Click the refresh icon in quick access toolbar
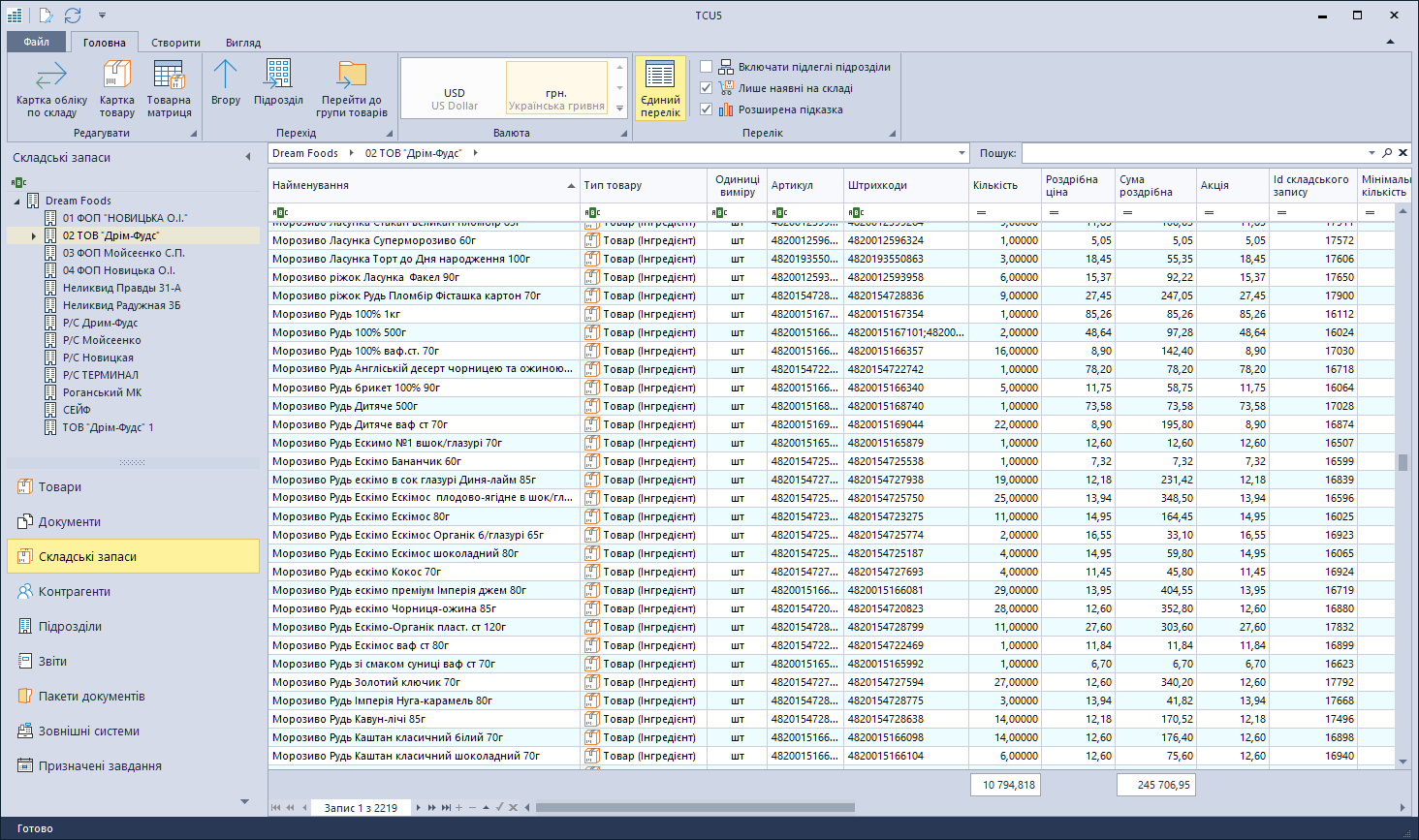 point(73,16)
